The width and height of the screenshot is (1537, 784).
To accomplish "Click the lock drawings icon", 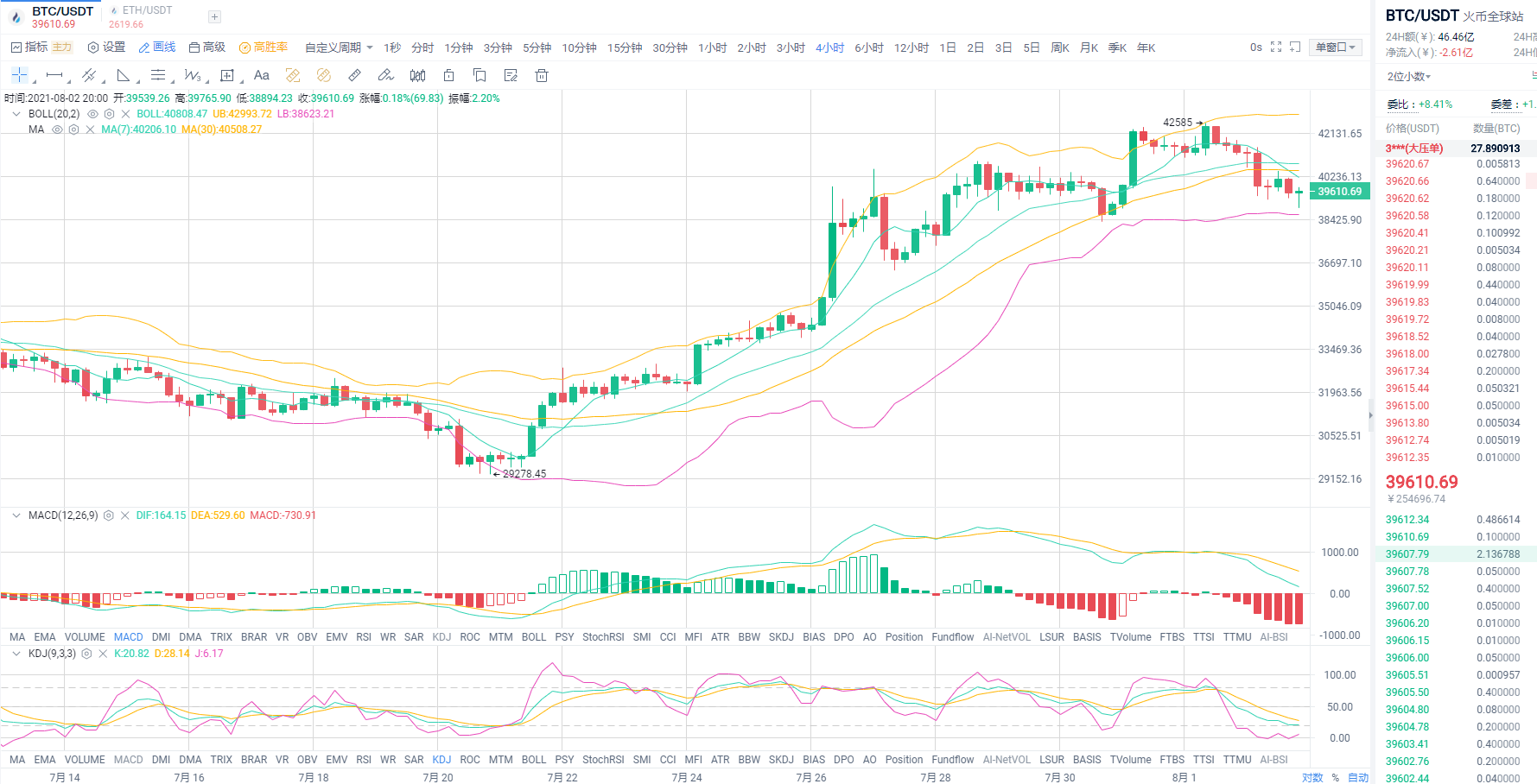I will point(448,75).
